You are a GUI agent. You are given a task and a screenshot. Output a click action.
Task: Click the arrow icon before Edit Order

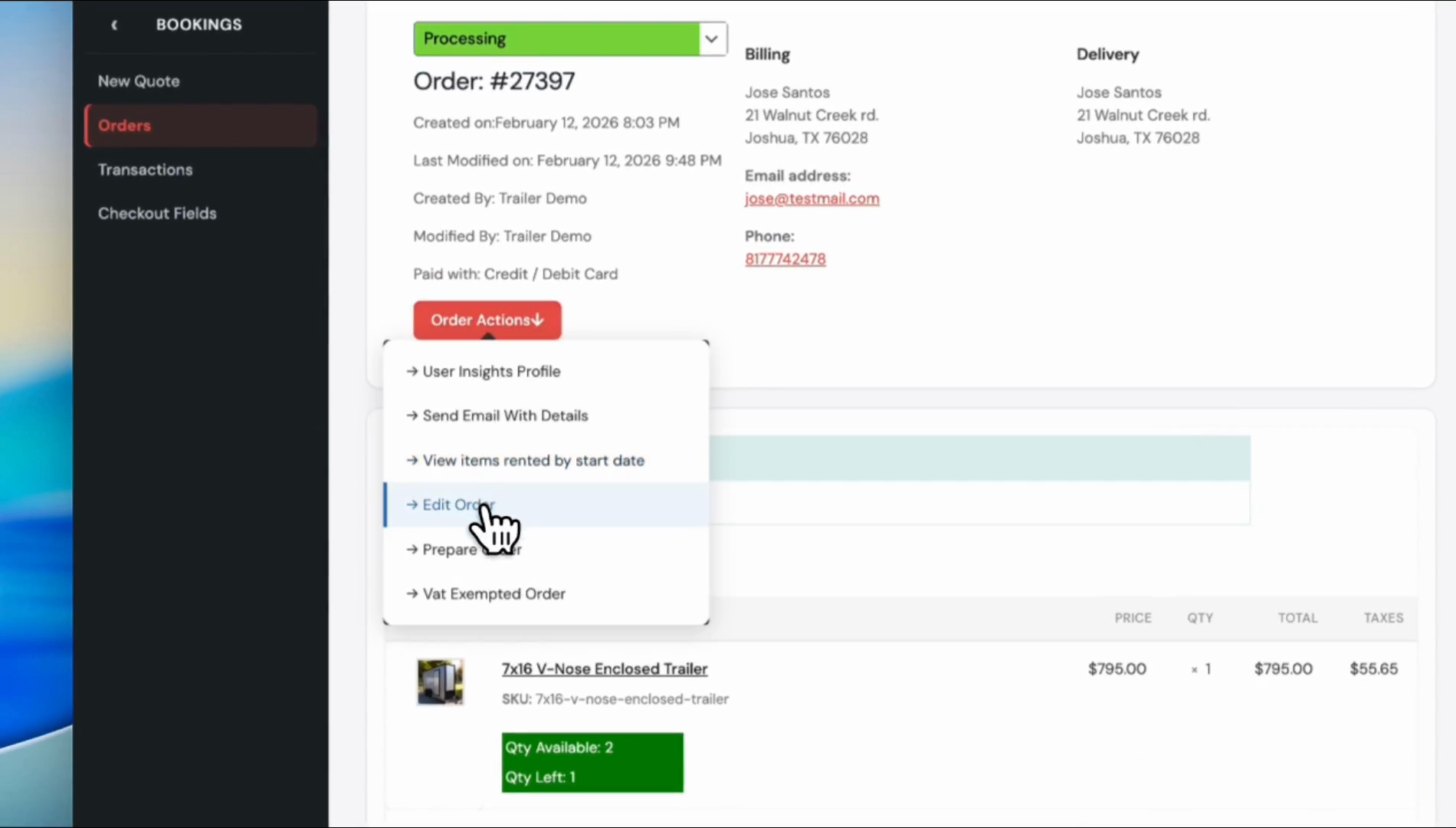pyautogui.click(x=412, y=505)
